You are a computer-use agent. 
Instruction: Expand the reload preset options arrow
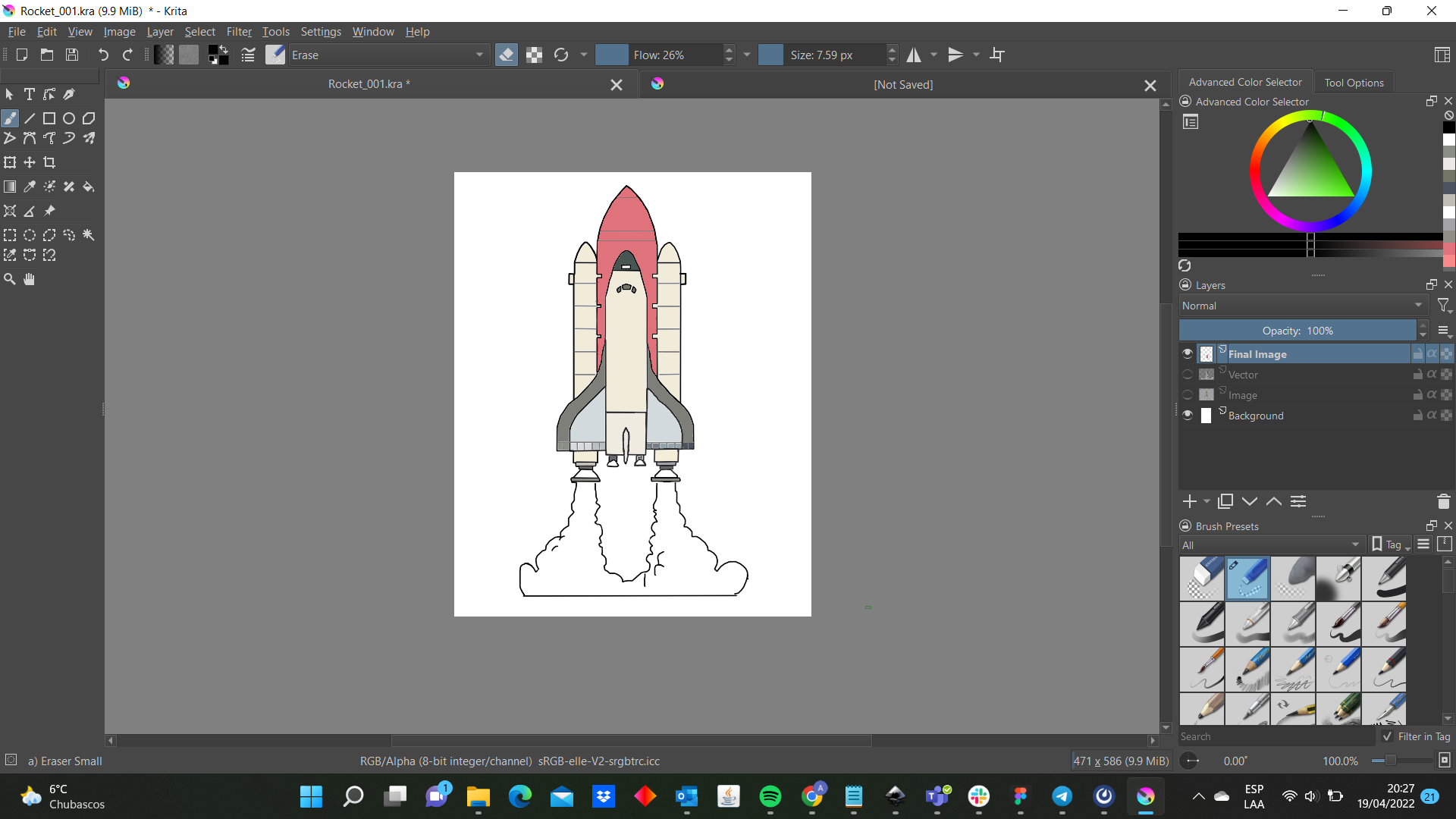(584, 55)
